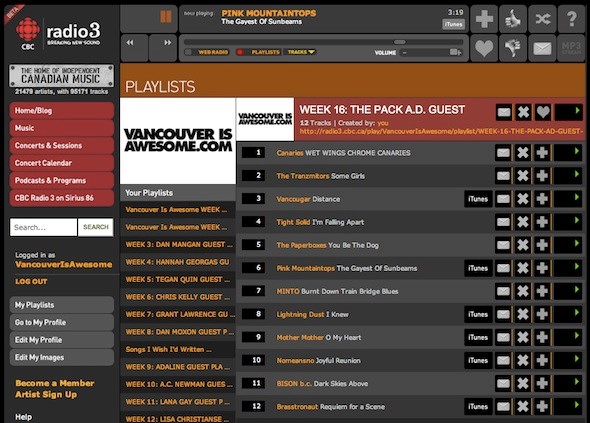Open the Tracks dropdown in the player
Viewport: 590px width, 423px height.
coord(301,52)
